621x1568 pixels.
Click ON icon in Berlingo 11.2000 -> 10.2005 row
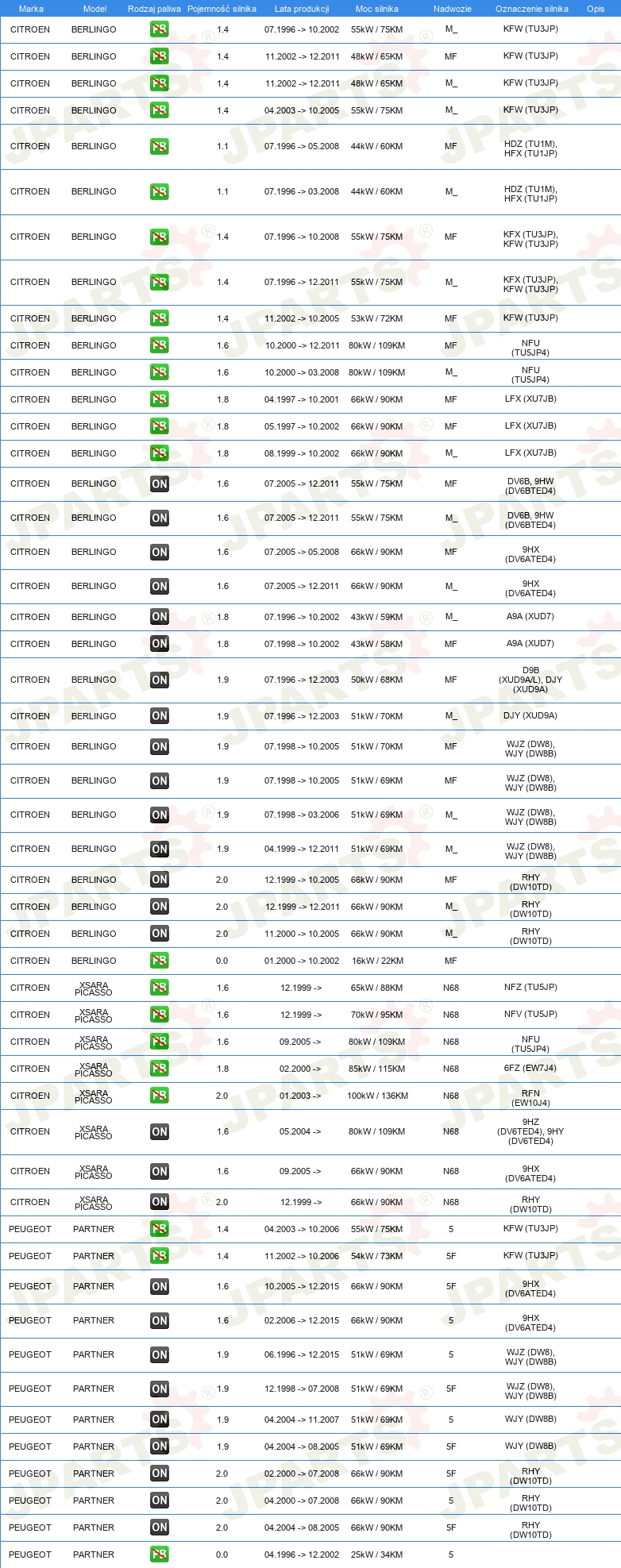tap(160, 934)
